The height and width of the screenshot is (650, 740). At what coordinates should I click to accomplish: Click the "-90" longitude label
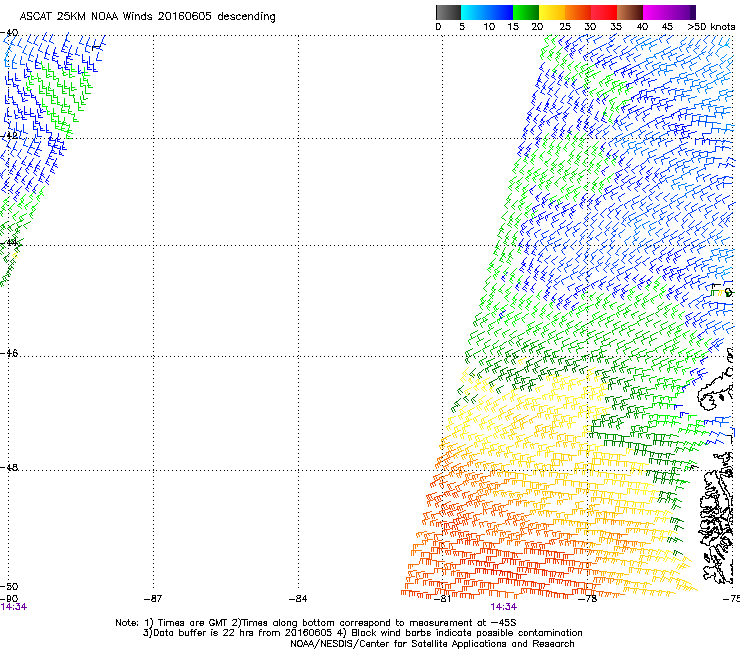coord(9,599)
